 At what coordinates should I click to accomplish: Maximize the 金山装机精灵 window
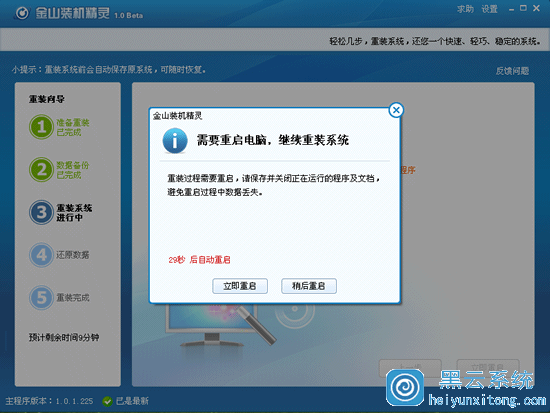pyautogui.click(x=523, y=8)
